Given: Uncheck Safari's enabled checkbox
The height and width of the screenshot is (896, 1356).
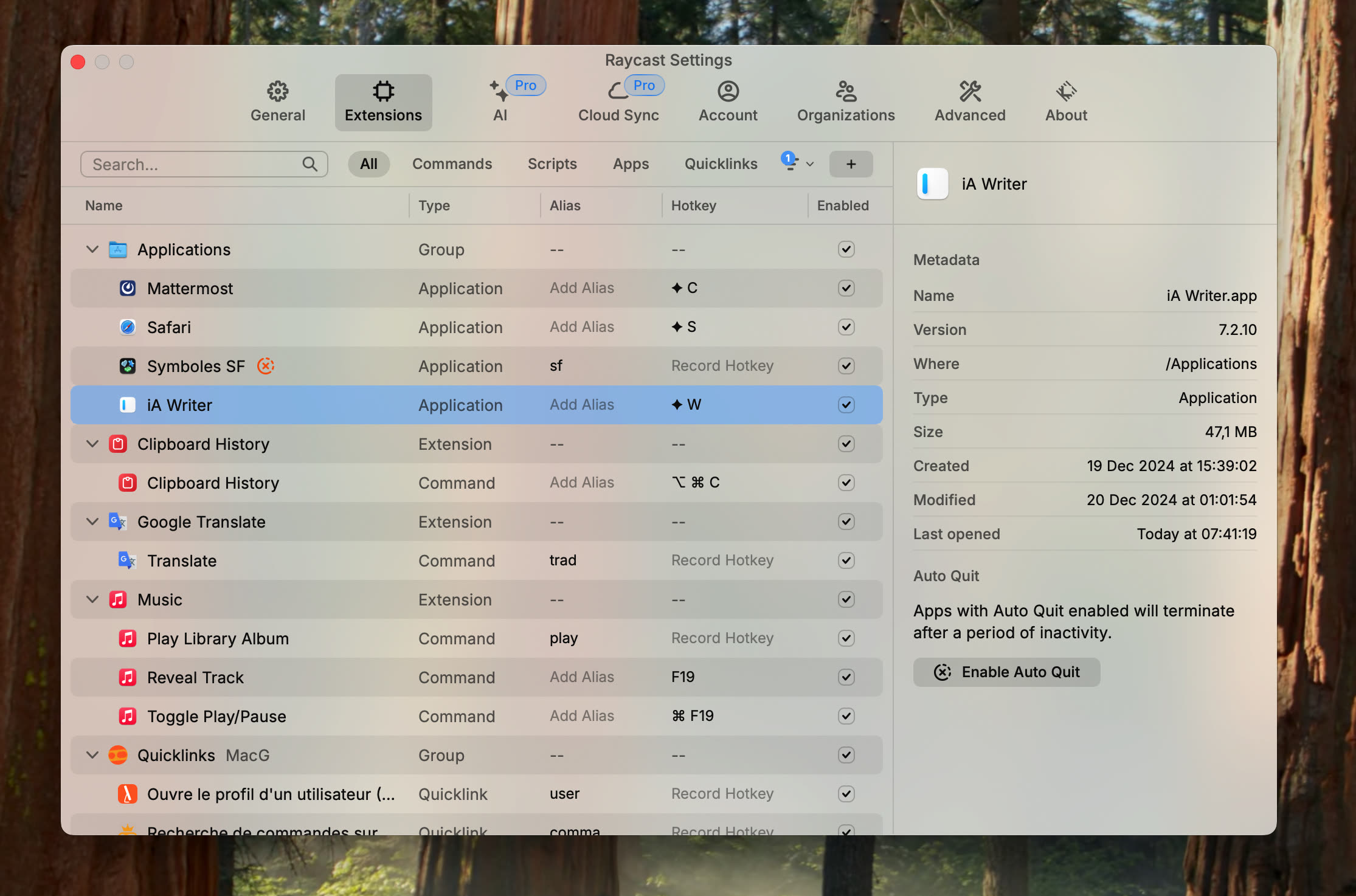Looking at the screenshot, I should (846, 327).
